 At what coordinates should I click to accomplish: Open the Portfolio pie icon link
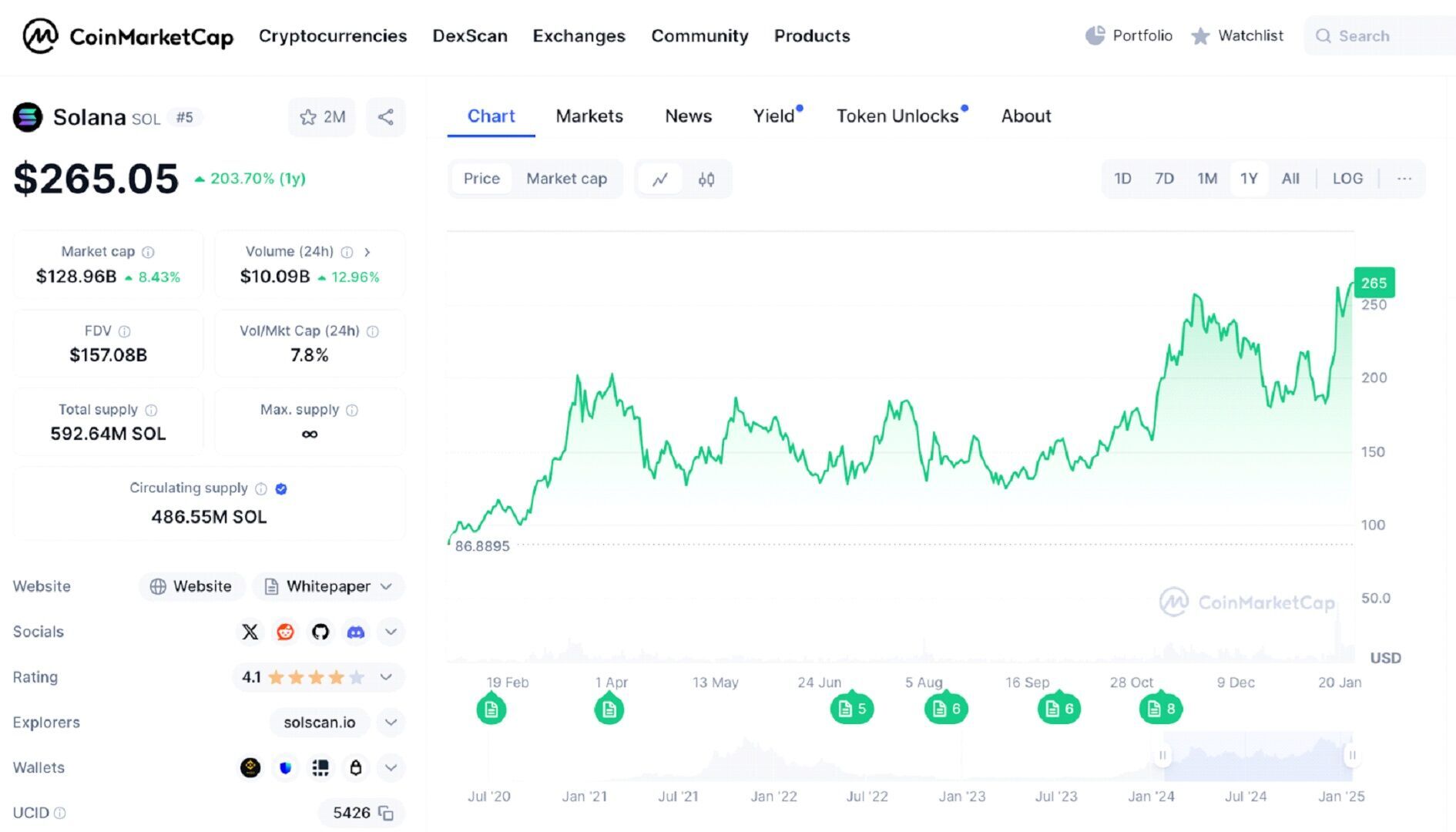pos(1129,35)
